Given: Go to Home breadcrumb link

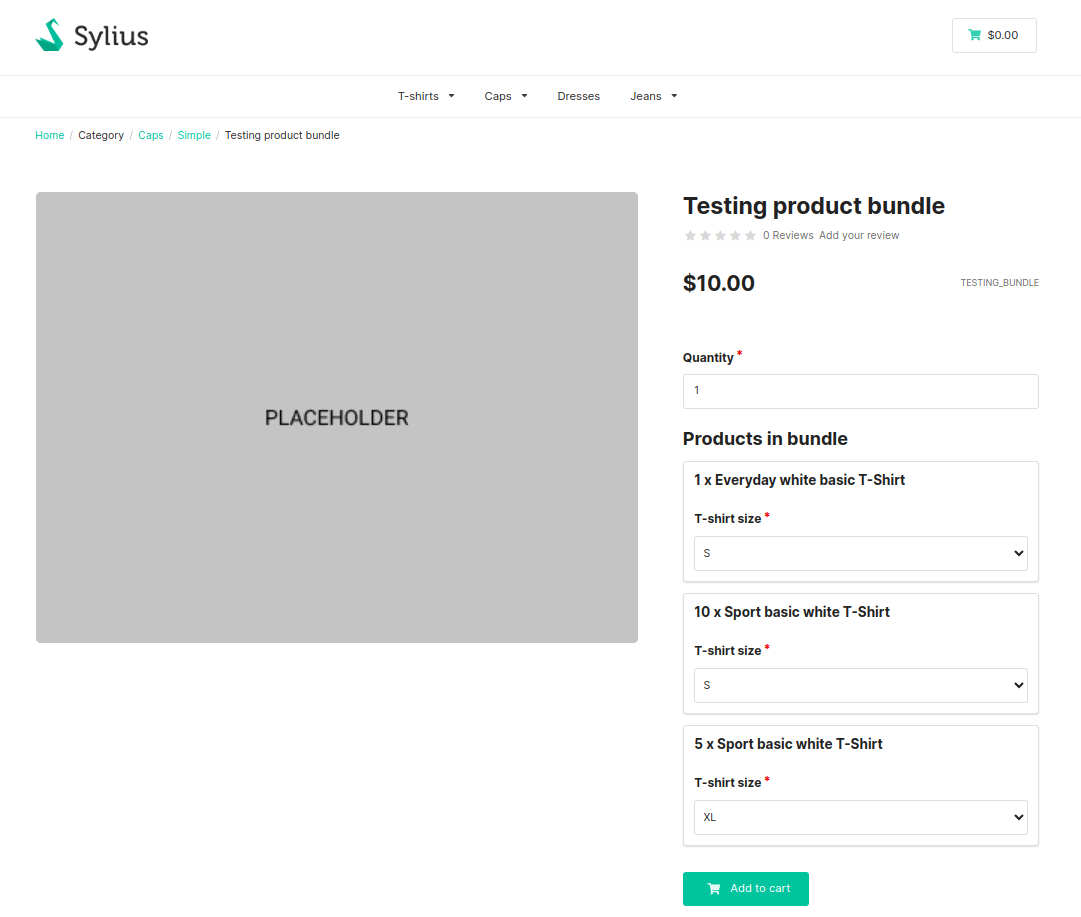Looking at the screenshot, I should point(50,135).
